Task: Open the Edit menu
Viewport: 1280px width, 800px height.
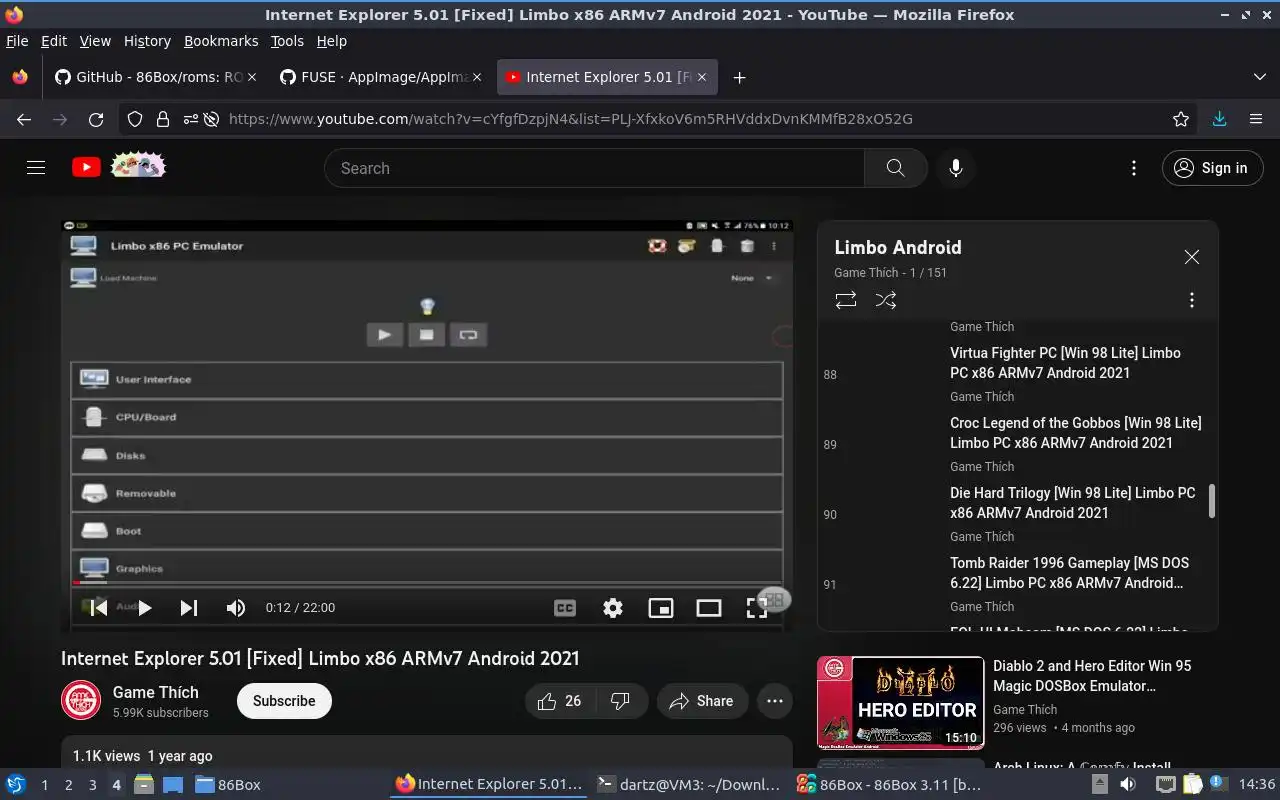Action: [54, 41]
